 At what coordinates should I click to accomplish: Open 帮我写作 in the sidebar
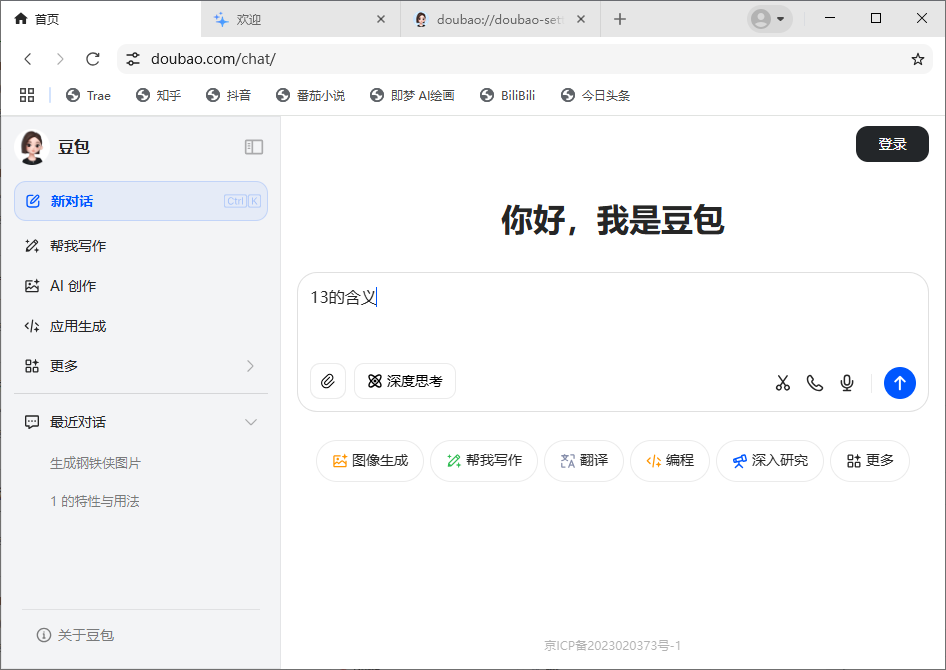[141, 246]
